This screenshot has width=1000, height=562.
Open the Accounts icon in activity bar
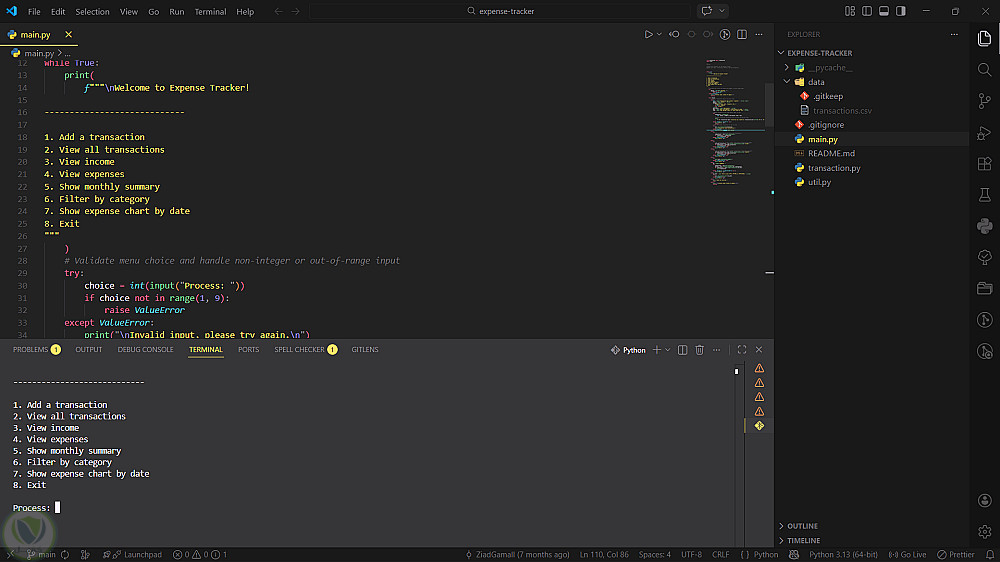tap(984, 500)
